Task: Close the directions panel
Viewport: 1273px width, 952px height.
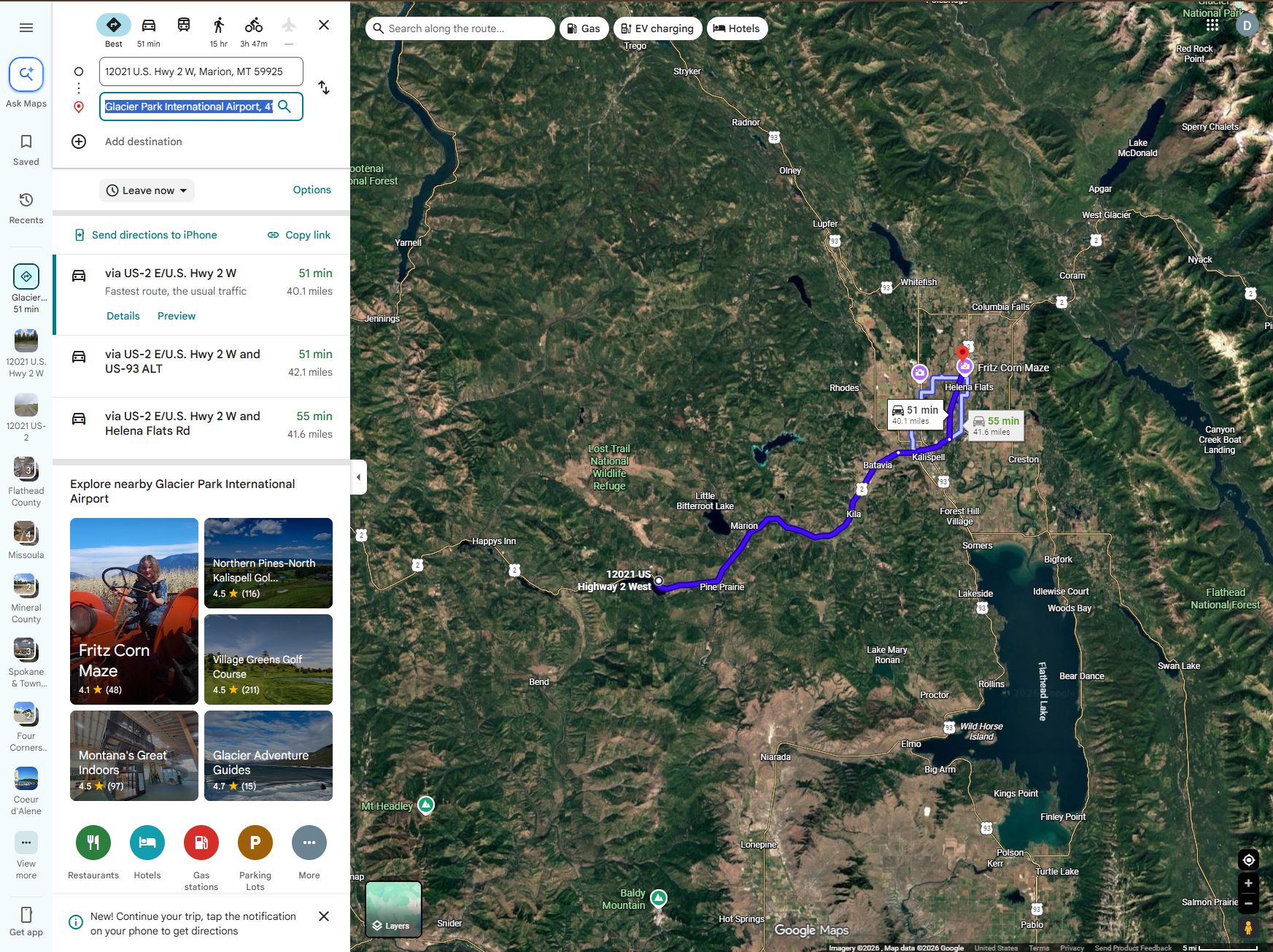Action: point(324,26)
